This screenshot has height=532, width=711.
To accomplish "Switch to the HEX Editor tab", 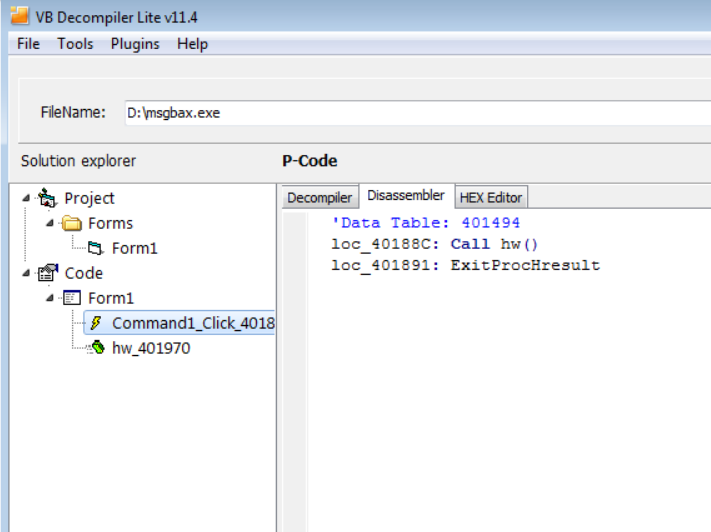I will pos(490,198).
